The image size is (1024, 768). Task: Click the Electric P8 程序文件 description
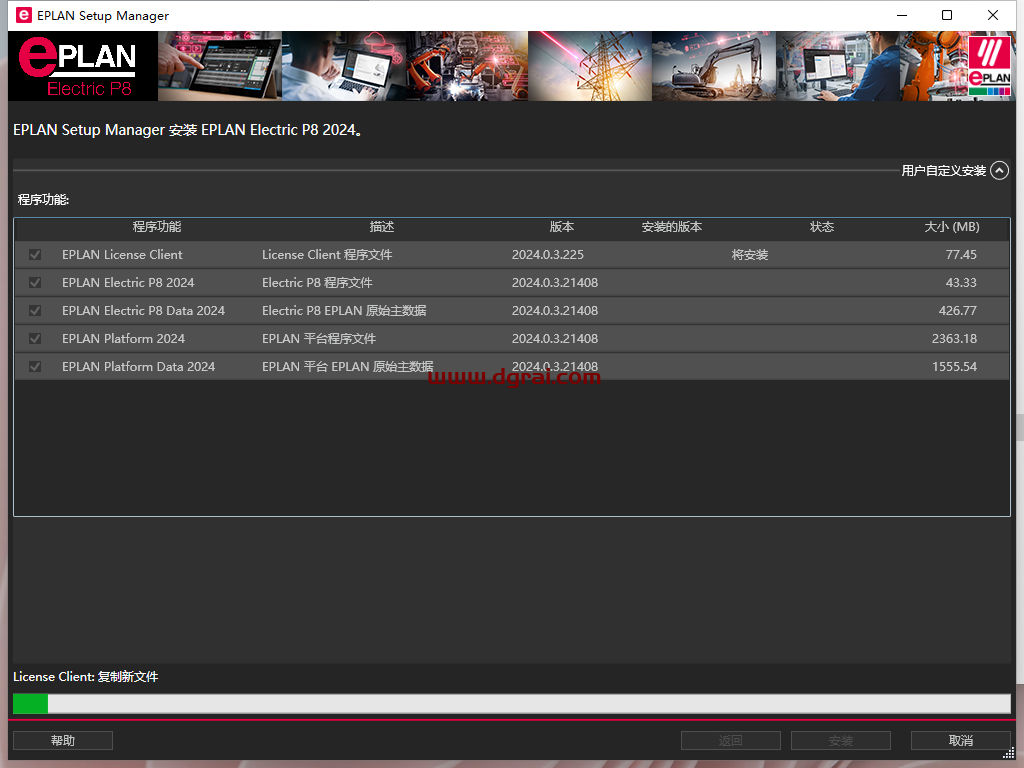click(x=317, y=283)
